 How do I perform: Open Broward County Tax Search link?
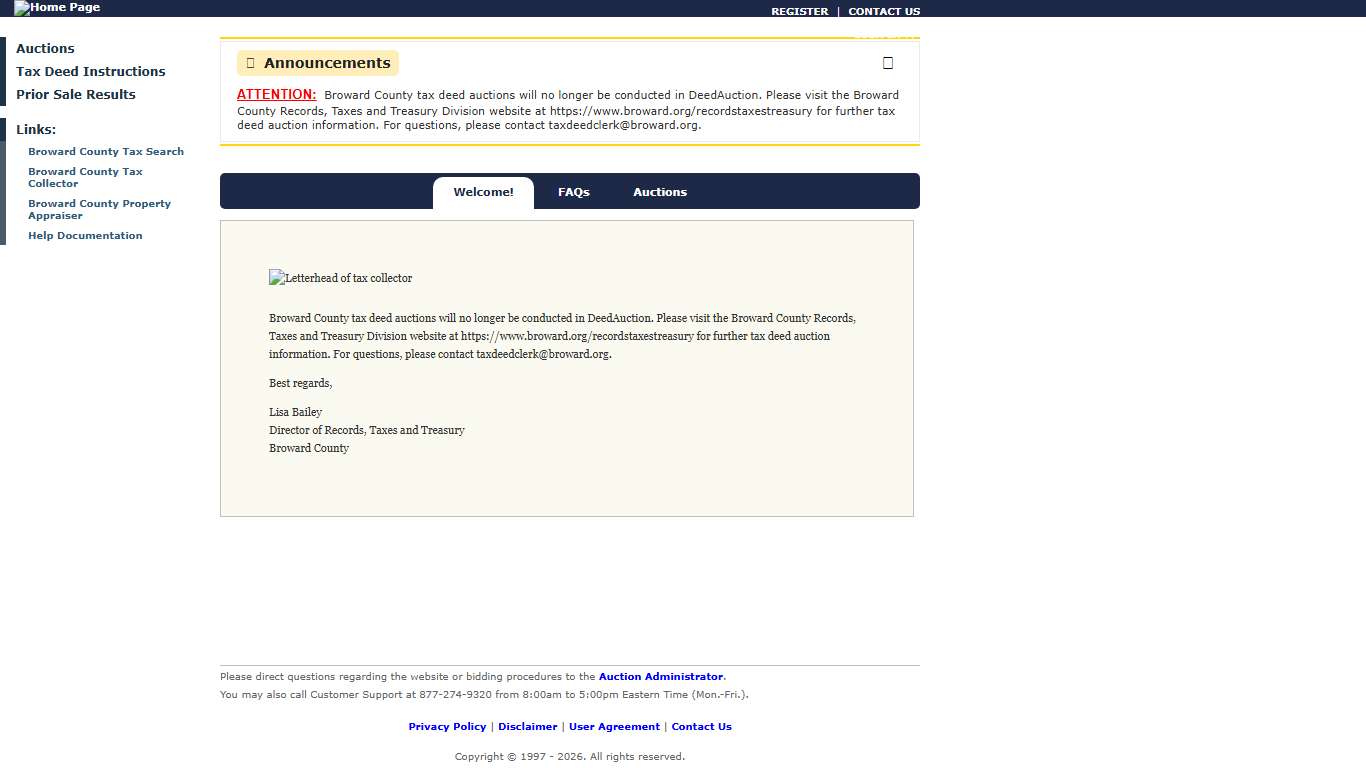pyautogui.click(x=106, y=151)
